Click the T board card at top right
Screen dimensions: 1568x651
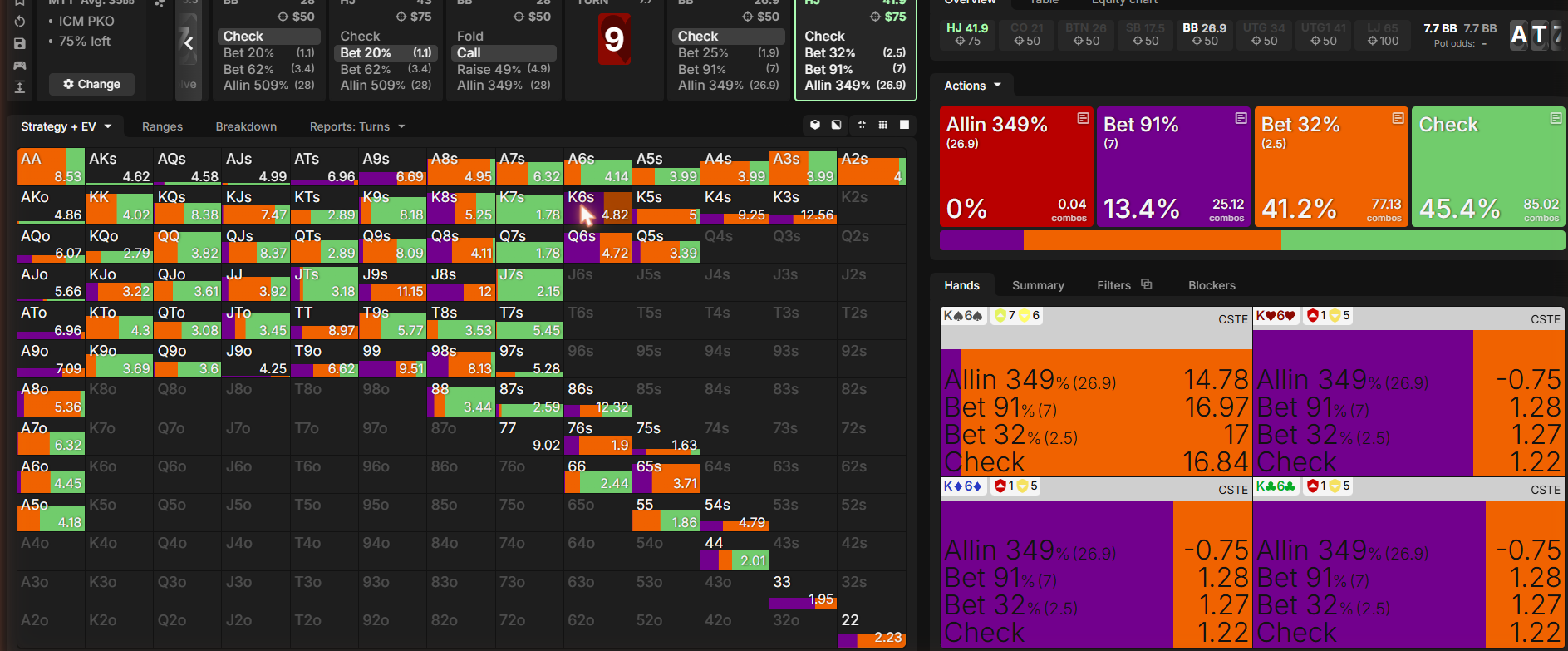coord(1540,35)
